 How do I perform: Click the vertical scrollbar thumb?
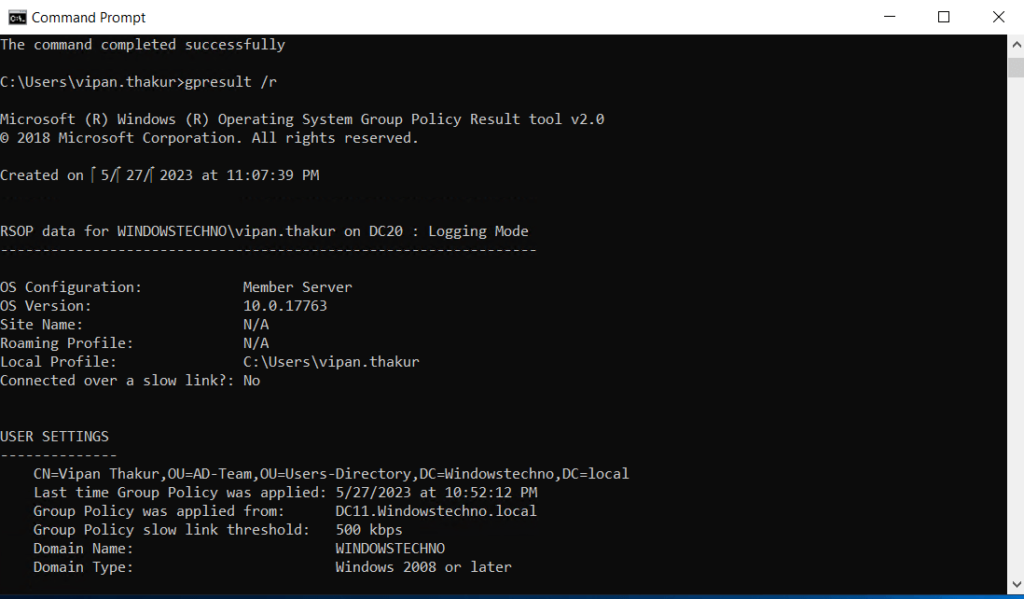[x=1015, y=68]
